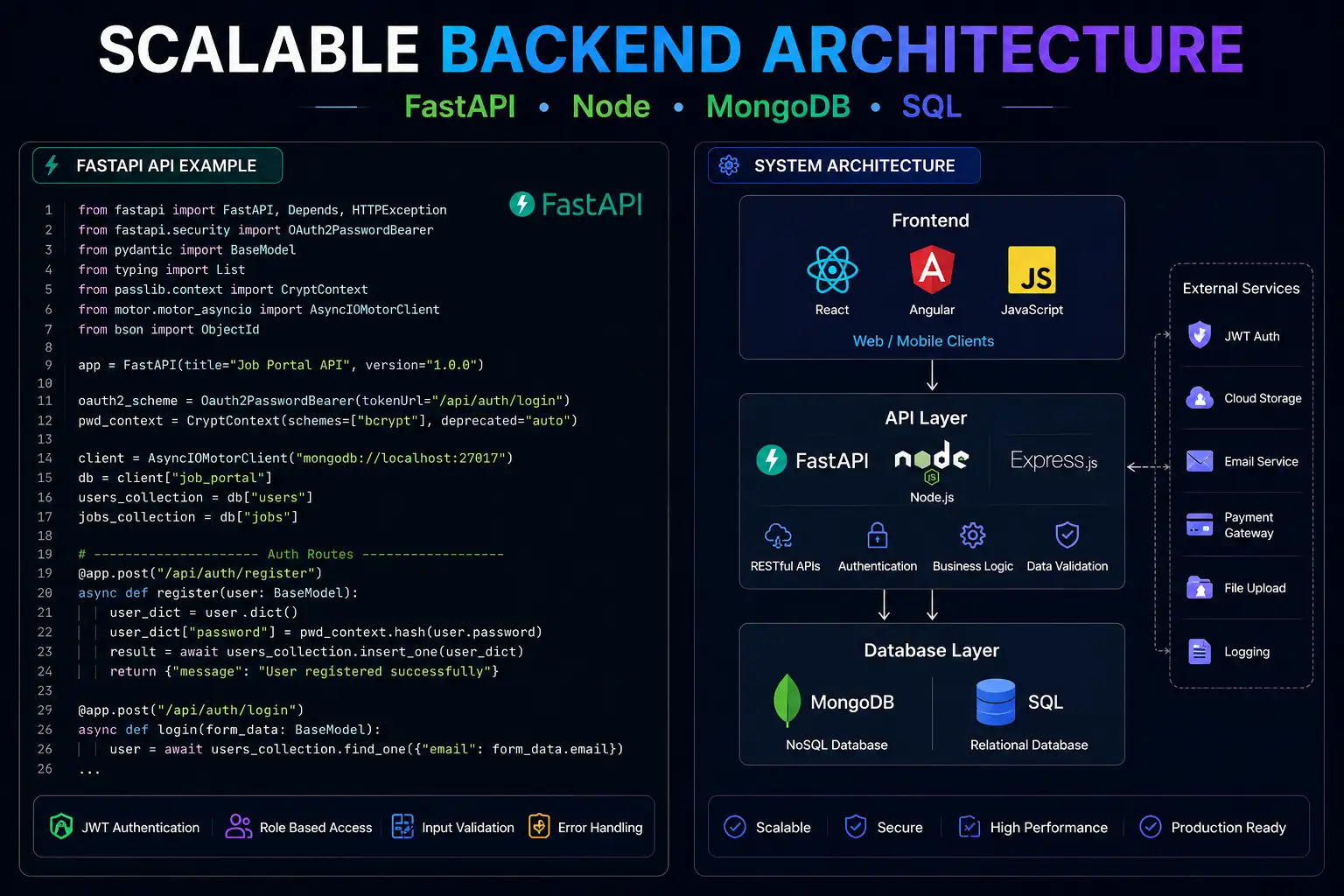Click the Web / Mobile Clients link

point(923,341)
